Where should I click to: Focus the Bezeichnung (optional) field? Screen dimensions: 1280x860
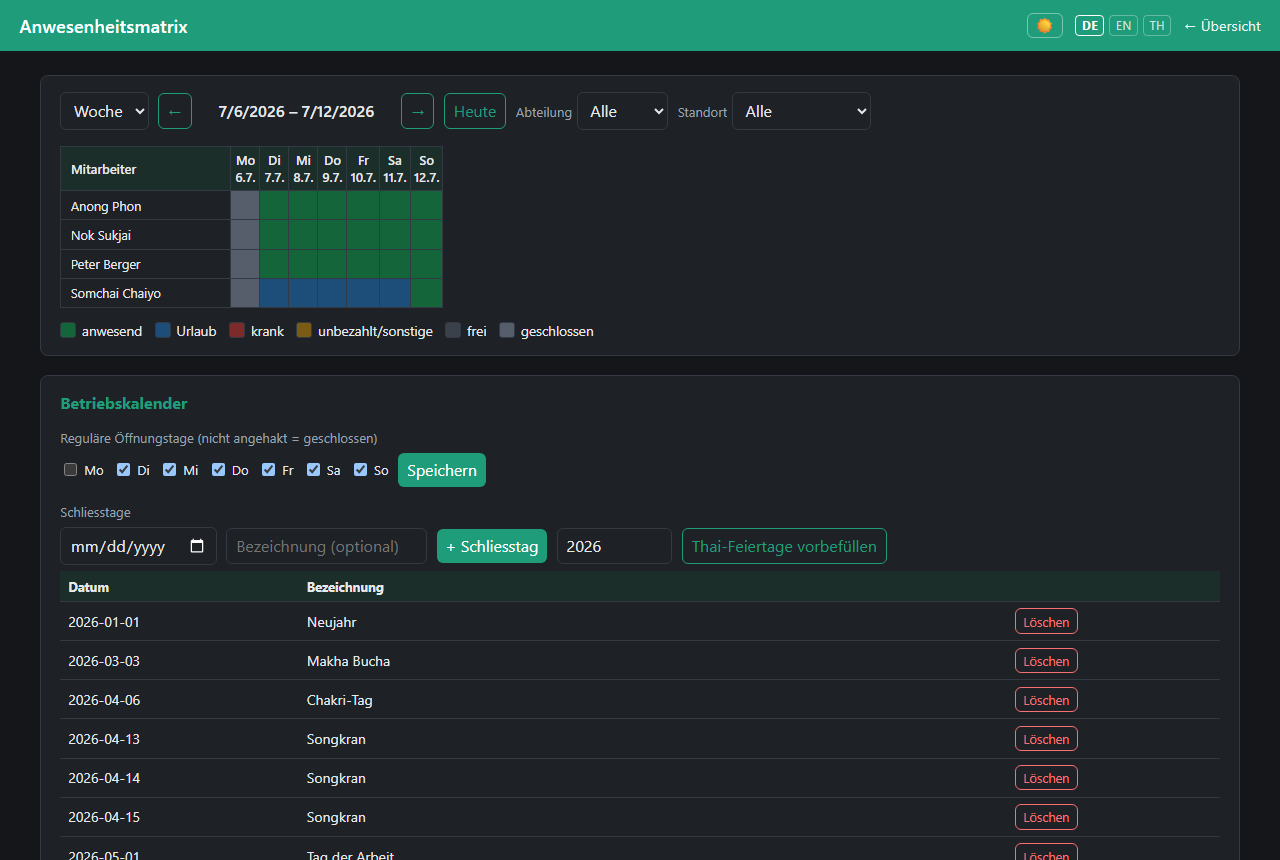326,546
